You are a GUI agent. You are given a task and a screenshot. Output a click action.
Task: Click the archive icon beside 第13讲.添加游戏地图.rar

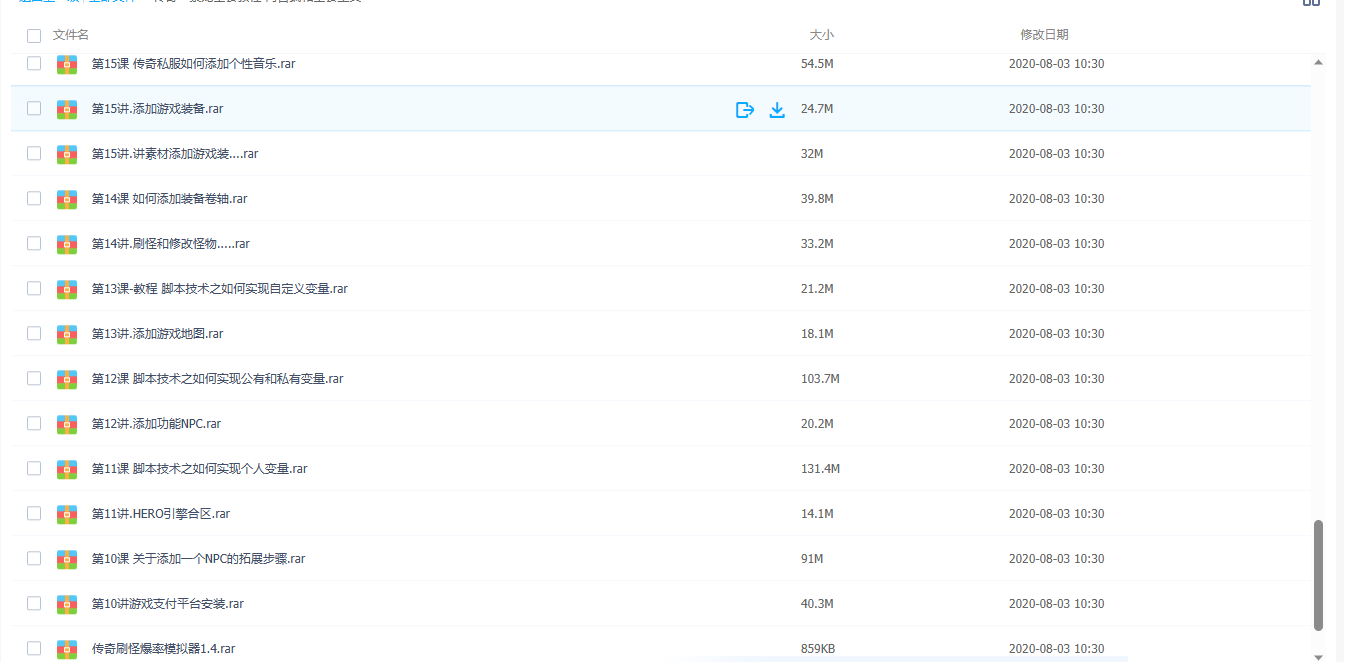(x=67, y=334)
